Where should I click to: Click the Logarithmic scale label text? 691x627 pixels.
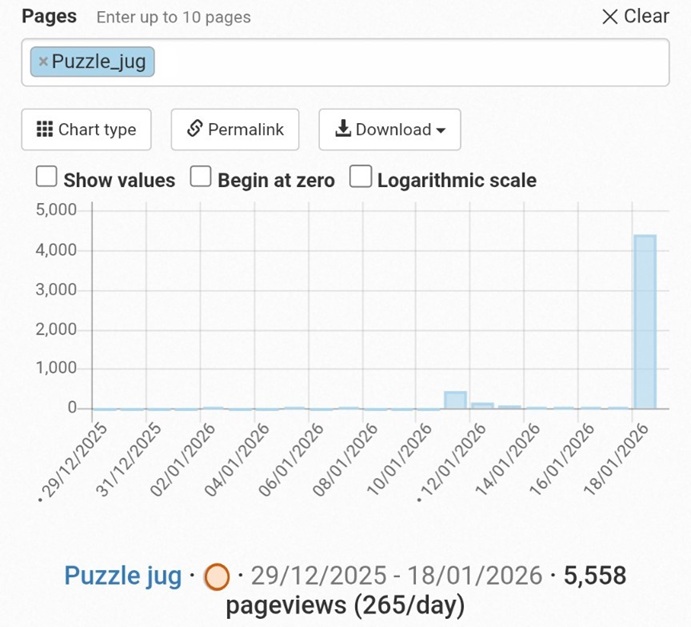pyautogui.click(x=456, y=181)
